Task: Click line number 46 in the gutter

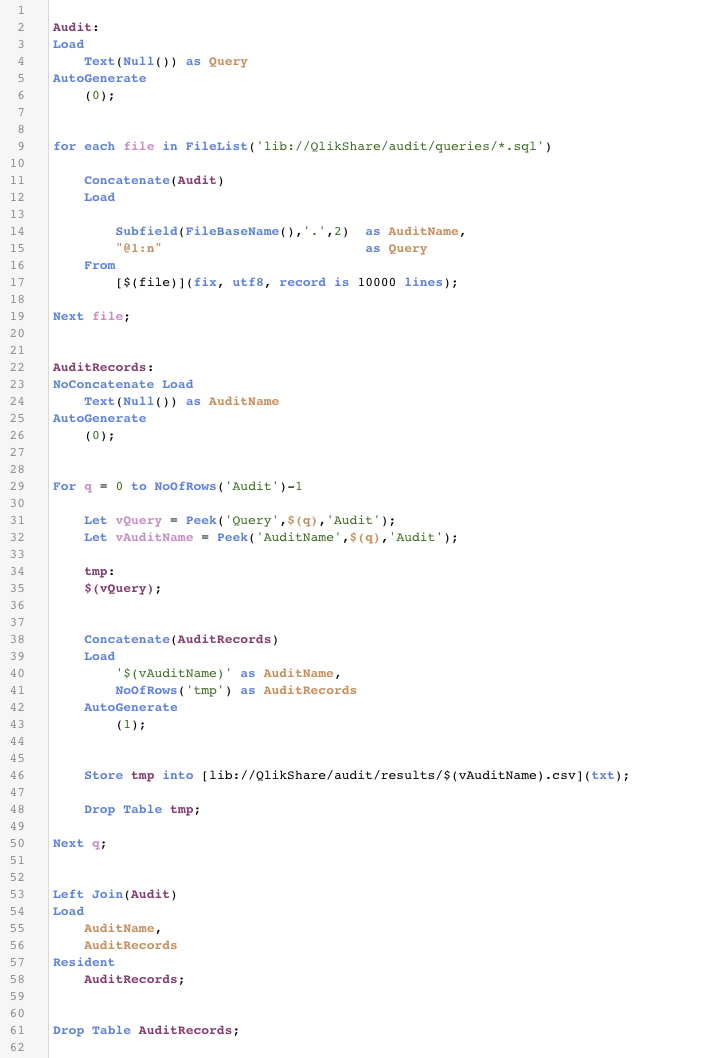Action: coord(17,775)
